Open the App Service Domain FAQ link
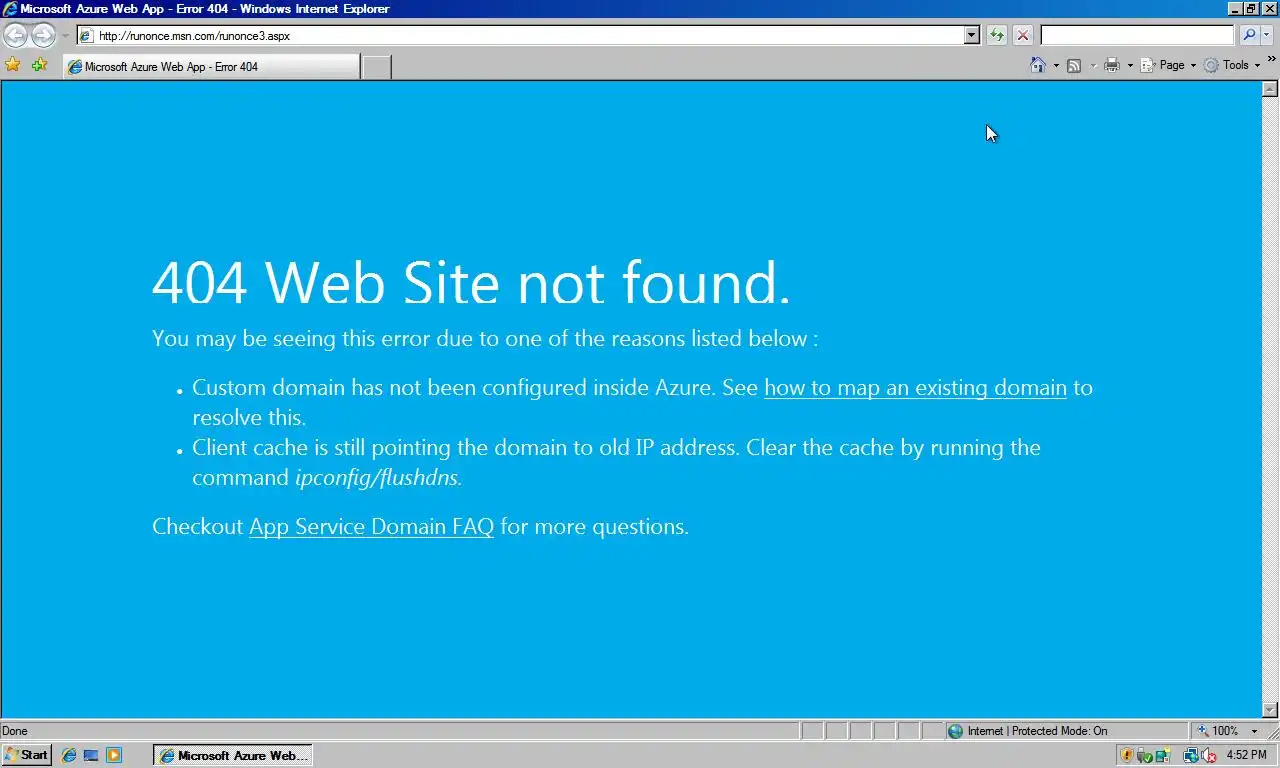The height and width of the screenshot is (768, 1280). tap(371, 527)
